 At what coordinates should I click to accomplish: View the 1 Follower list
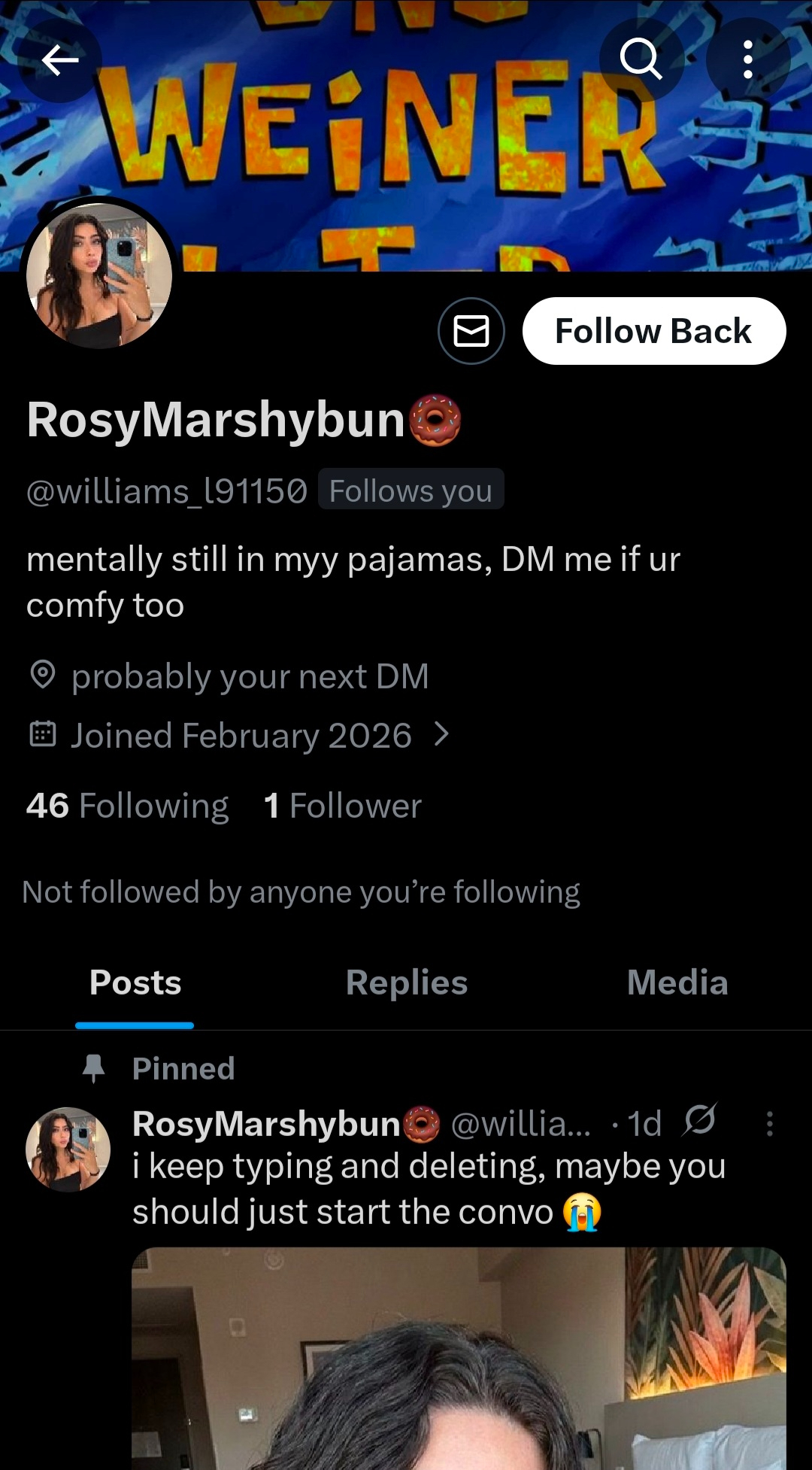[342, 806]
